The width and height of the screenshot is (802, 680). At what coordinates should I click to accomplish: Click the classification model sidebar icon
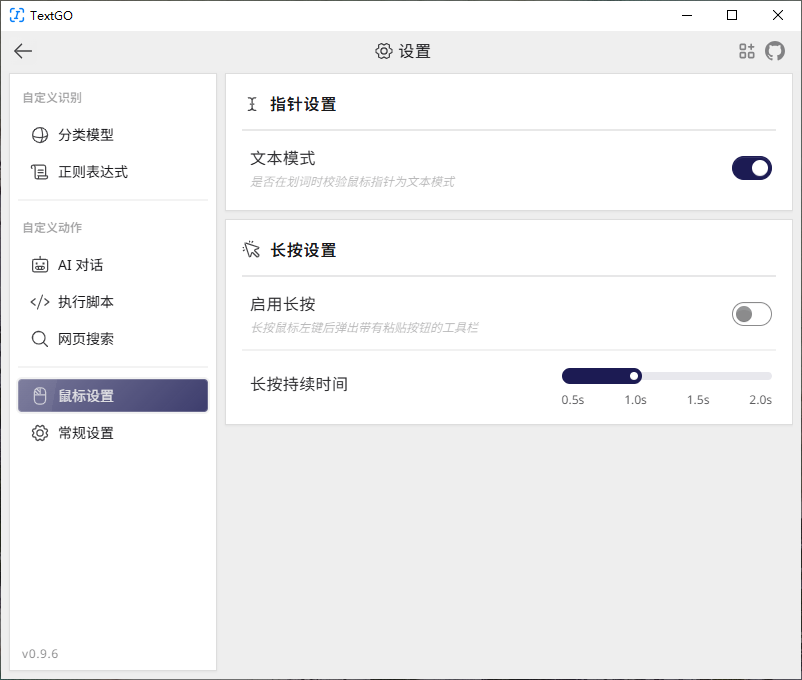pos(40,135)
